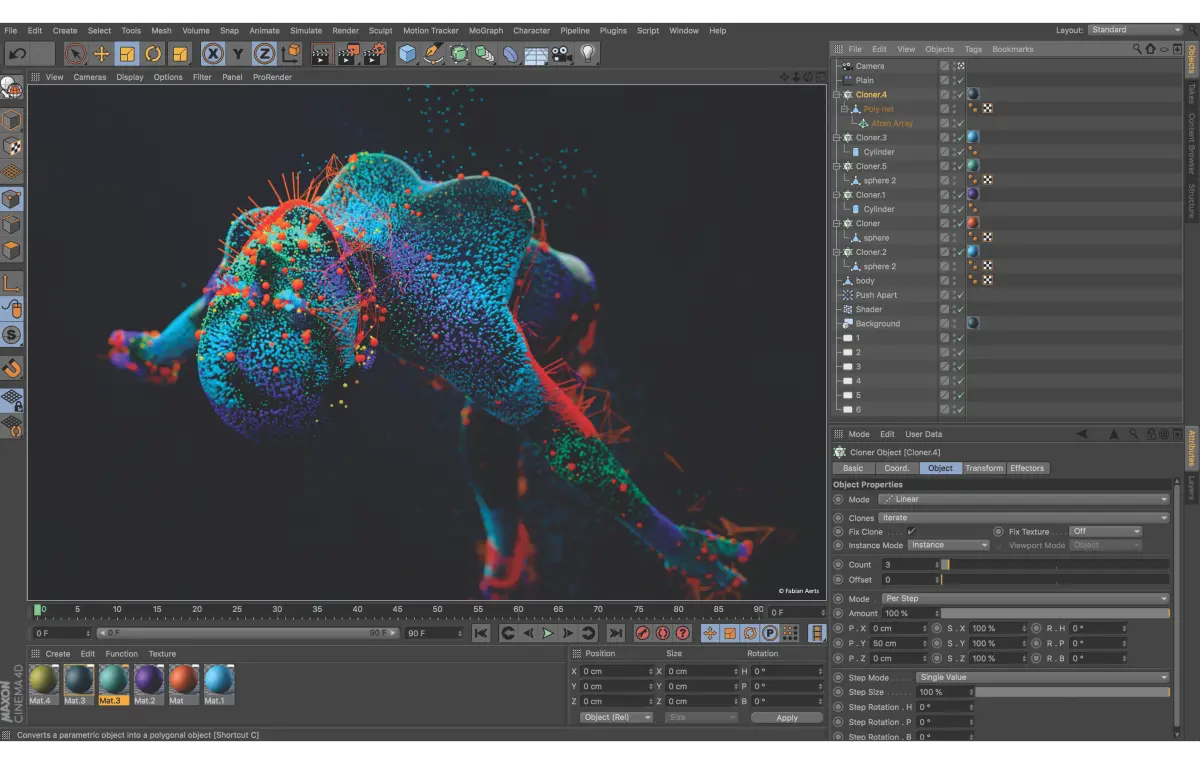Open Clones Iterate dropdown
Viewport: 1200px width, 764px height.
click(1023, 518)
